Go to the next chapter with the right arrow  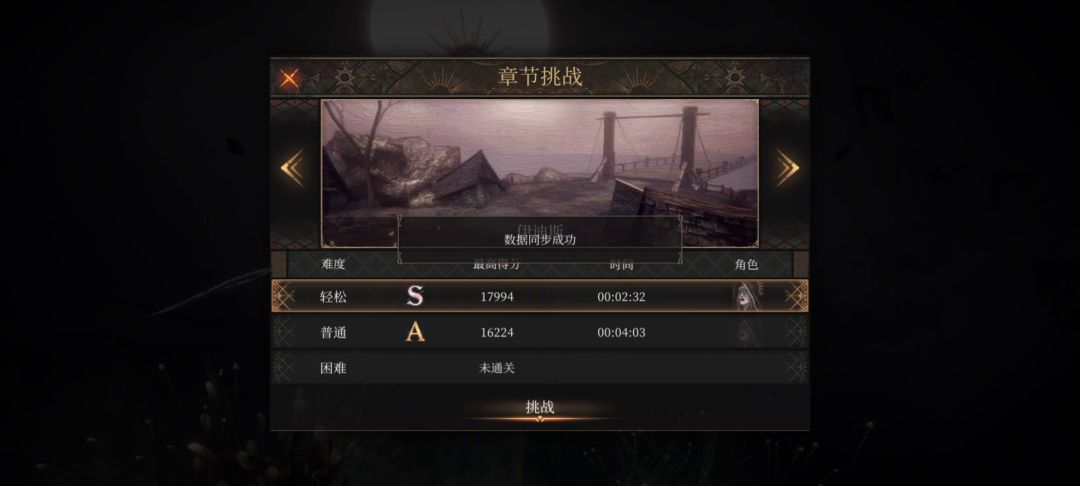point(787,168)
